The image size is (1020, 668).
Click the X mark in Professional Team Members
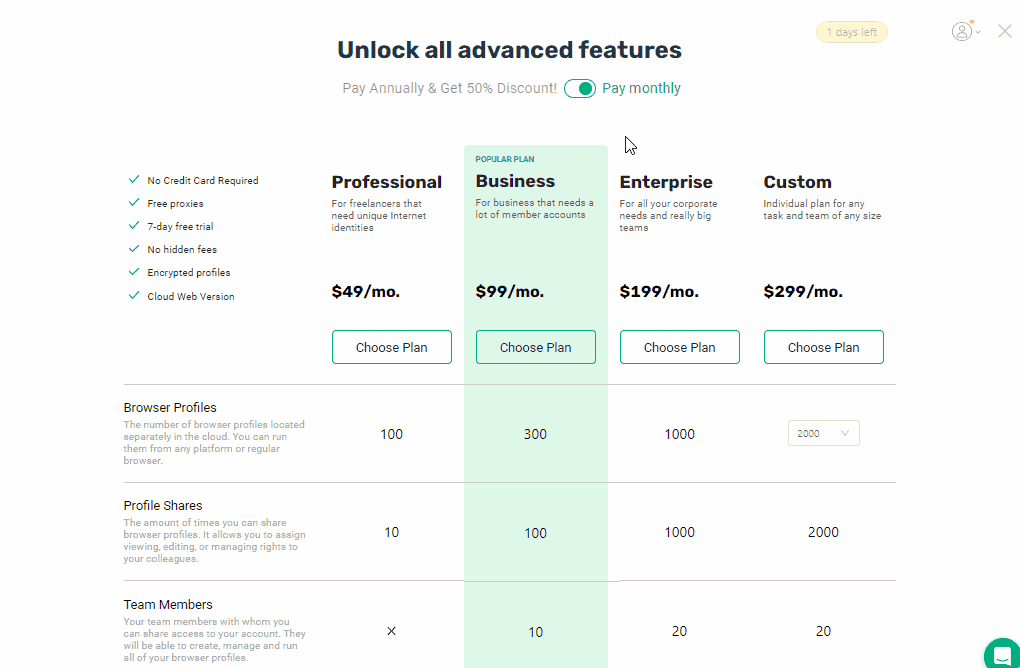391,631
